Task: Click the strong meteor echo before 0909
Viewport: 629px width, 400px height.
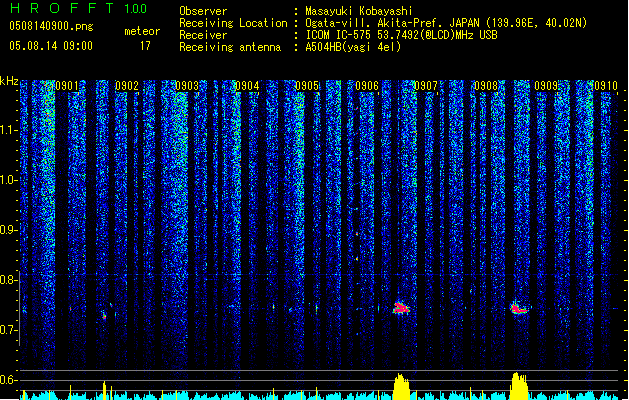Action: [519, 309]
